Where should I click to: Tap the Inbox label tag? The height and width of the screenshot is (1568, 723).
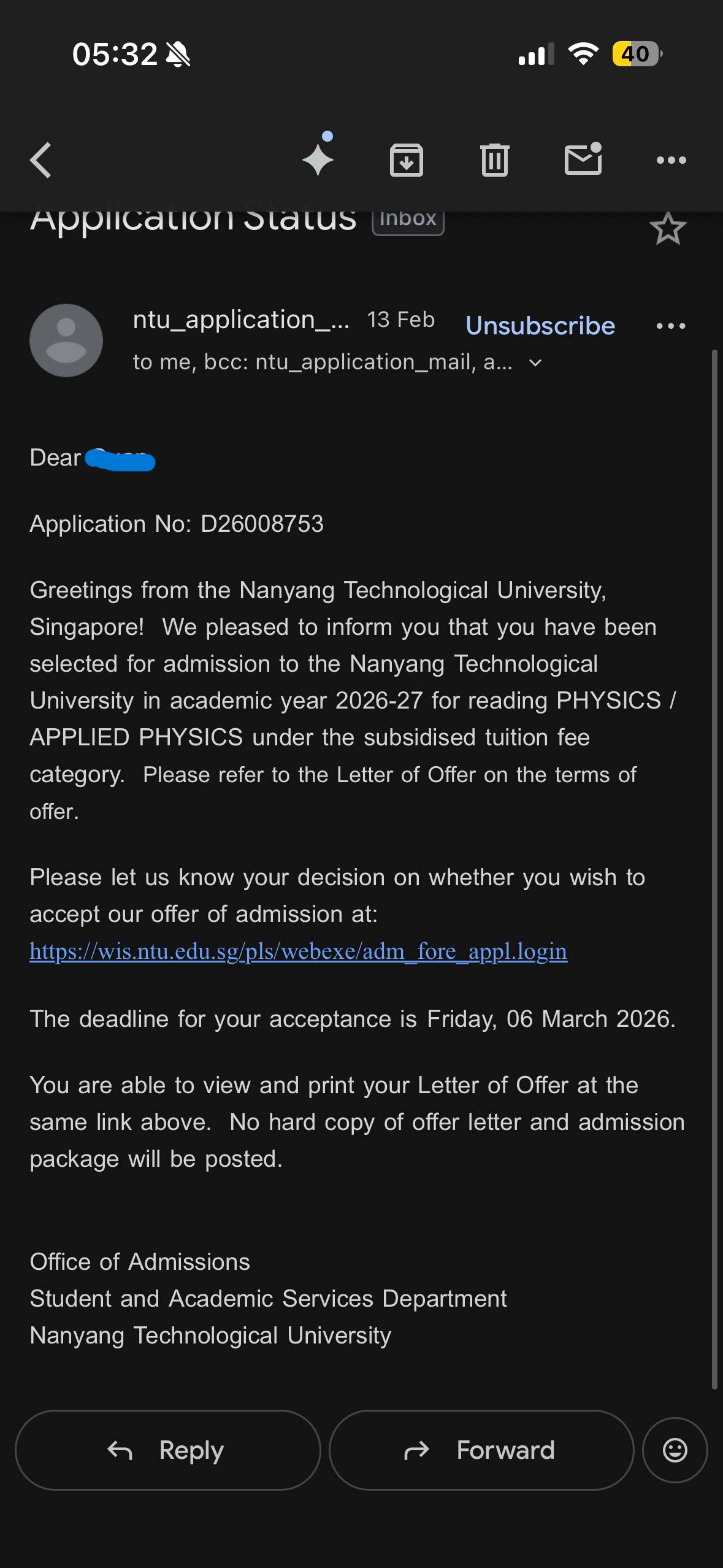pos(408,220)
